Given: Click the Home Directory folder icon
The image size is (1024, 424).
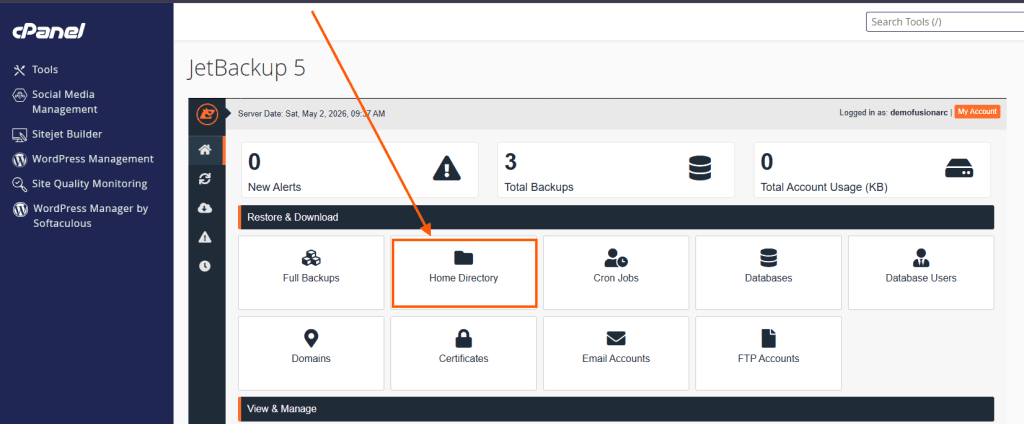Looking at the screenshot, I should (x=464, y=257).
